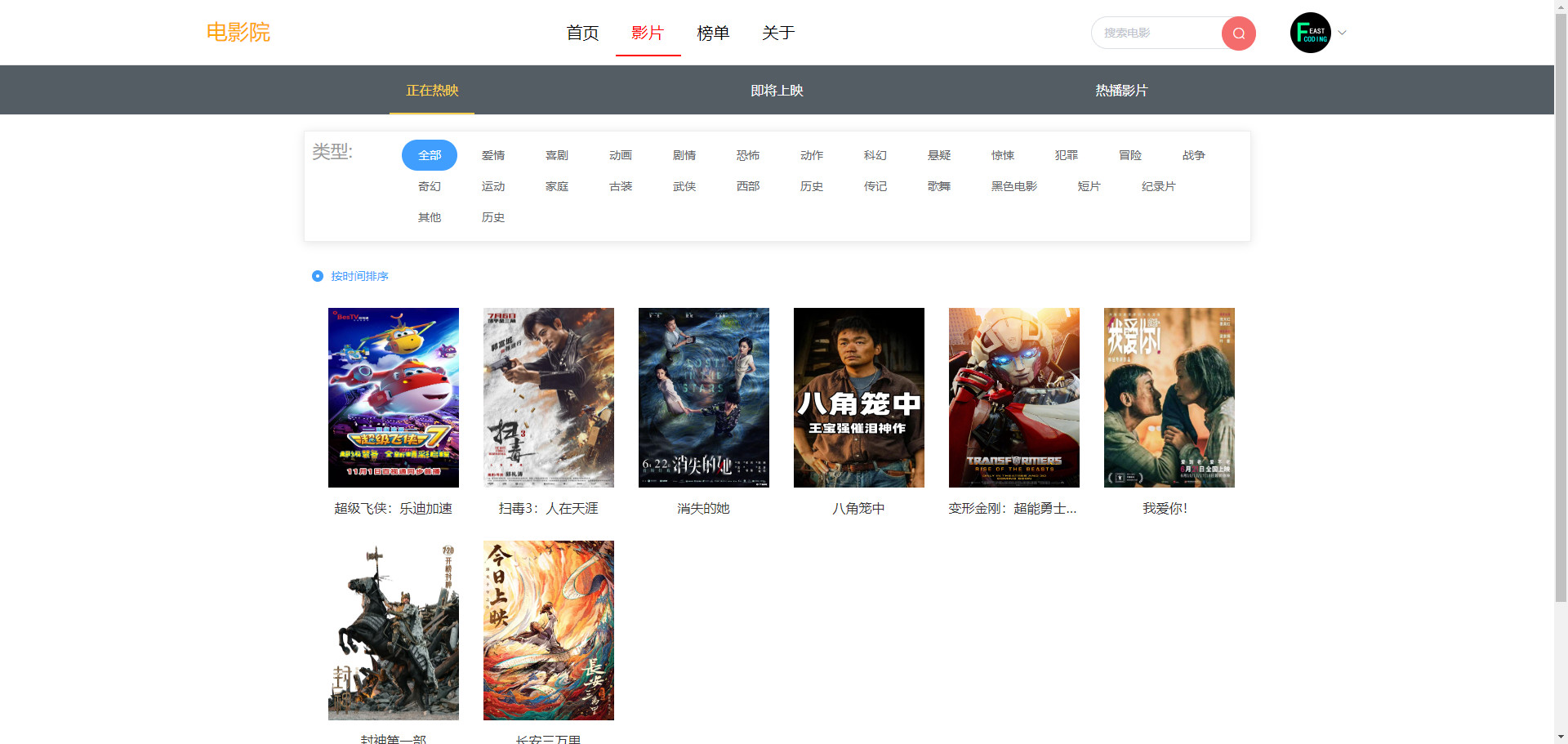1568x744 pixels.
Task: Filter by 惊悚 genre
Action: pos(1003,155)
